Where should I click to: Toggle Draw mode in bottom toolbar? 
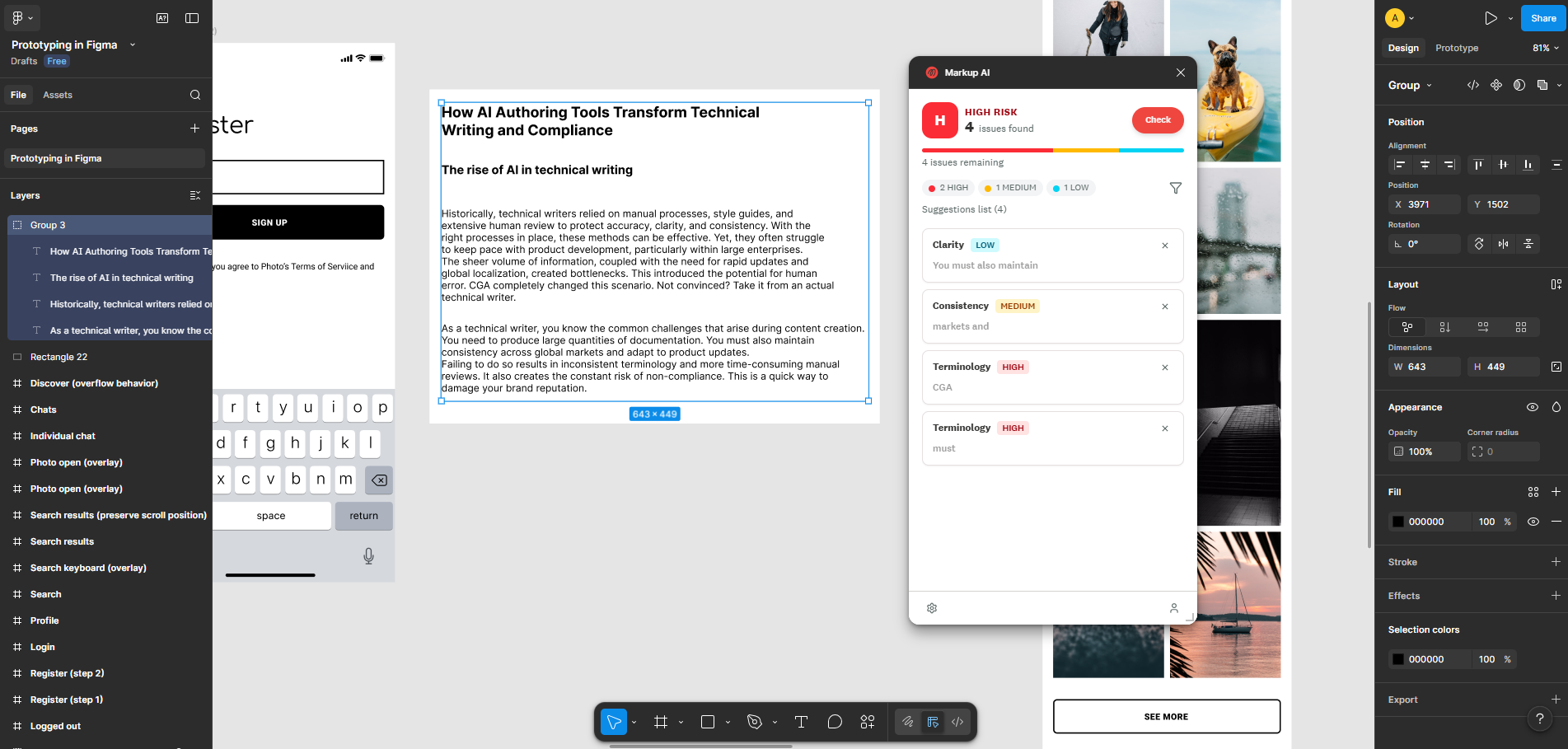pyautogui.click(x=907, y=722)
